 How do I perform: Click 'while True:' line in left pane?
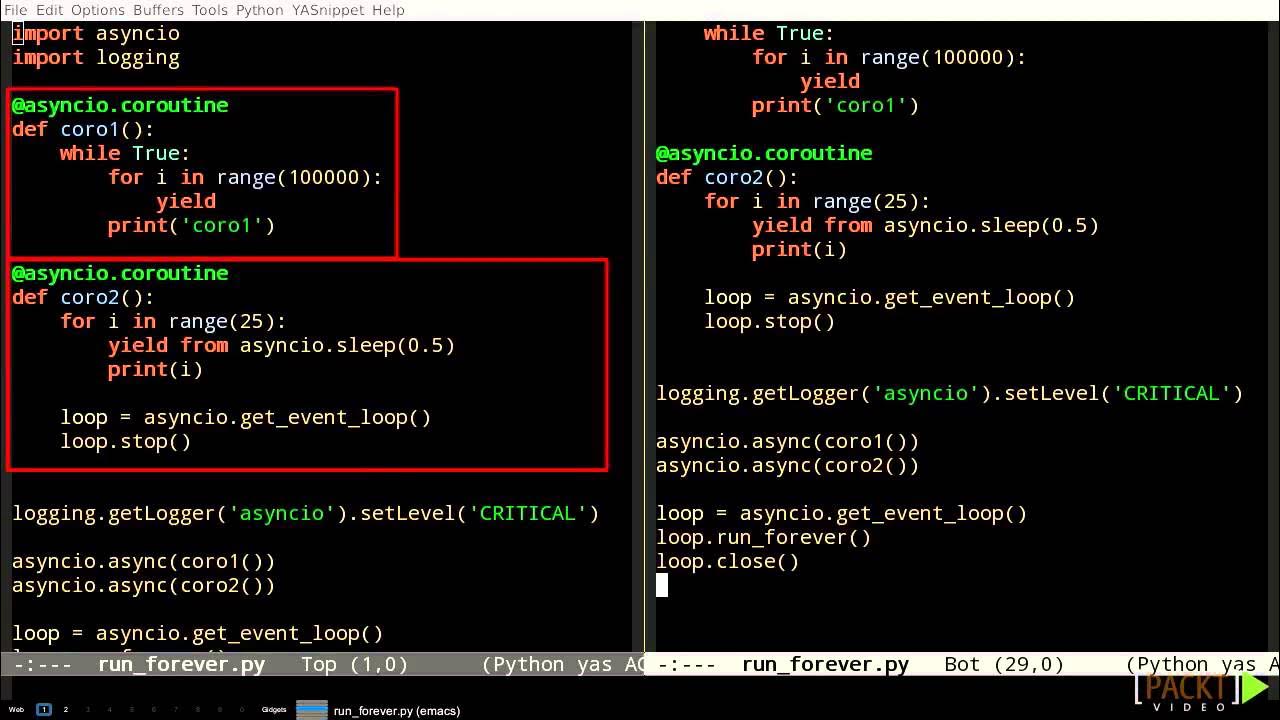[125, 153]
